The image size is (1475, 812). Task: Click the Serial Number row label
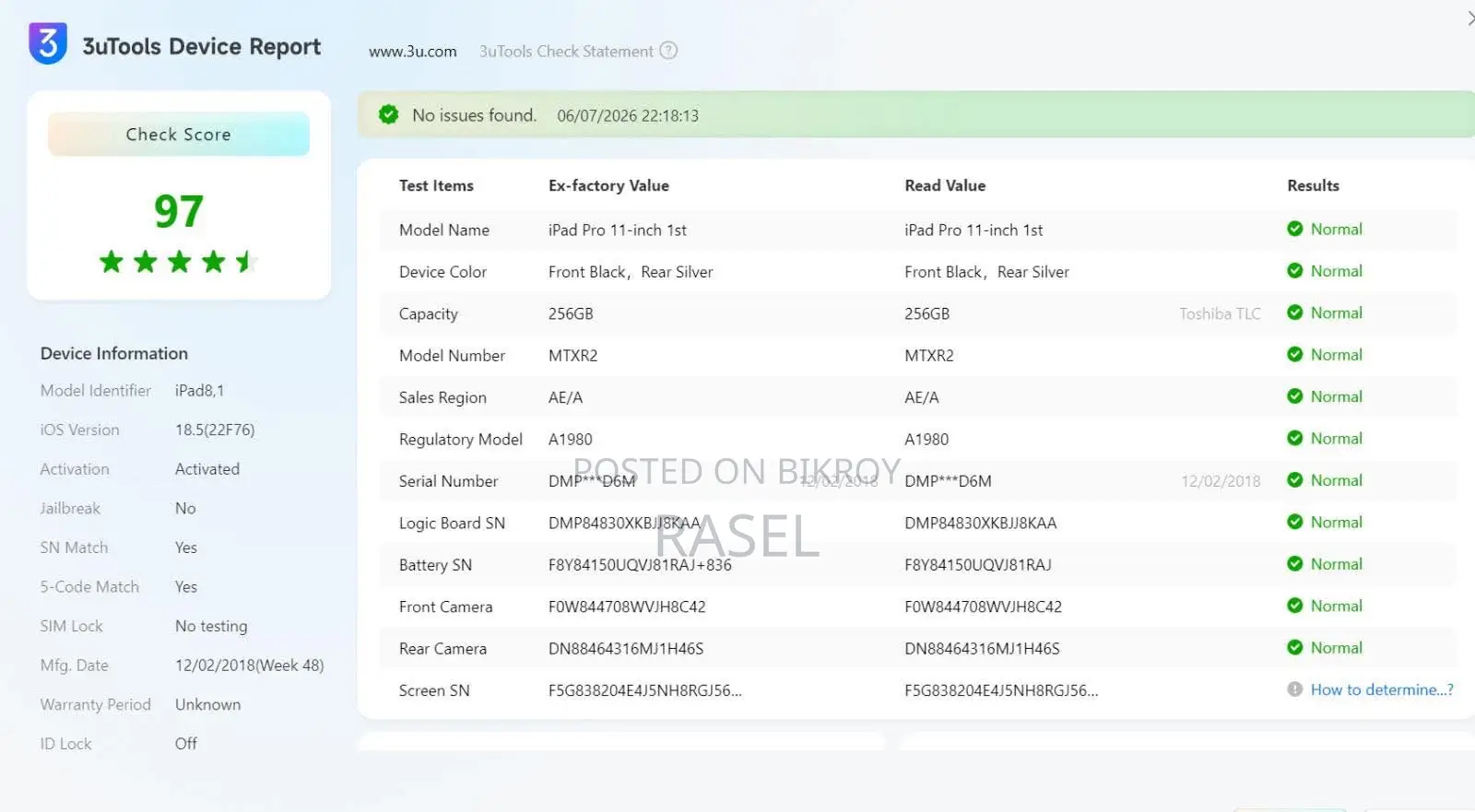pyautogui.click(x=448, y=481)
